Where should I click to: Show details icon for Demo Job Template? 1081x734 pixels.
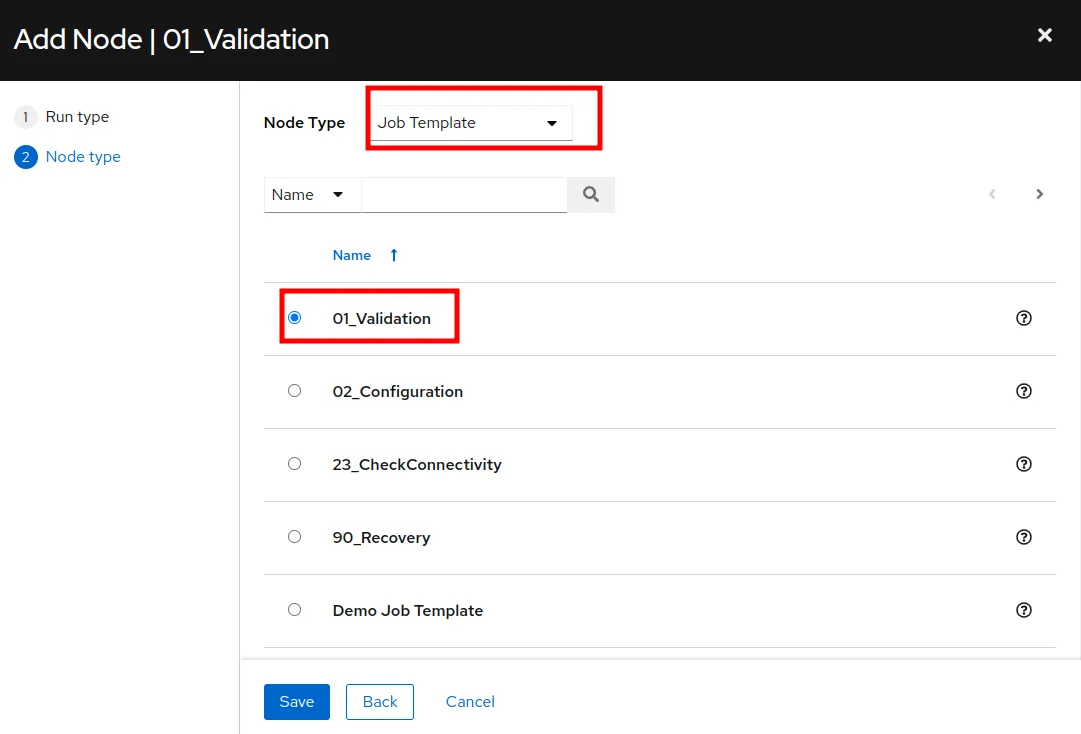pos(1023,610)
